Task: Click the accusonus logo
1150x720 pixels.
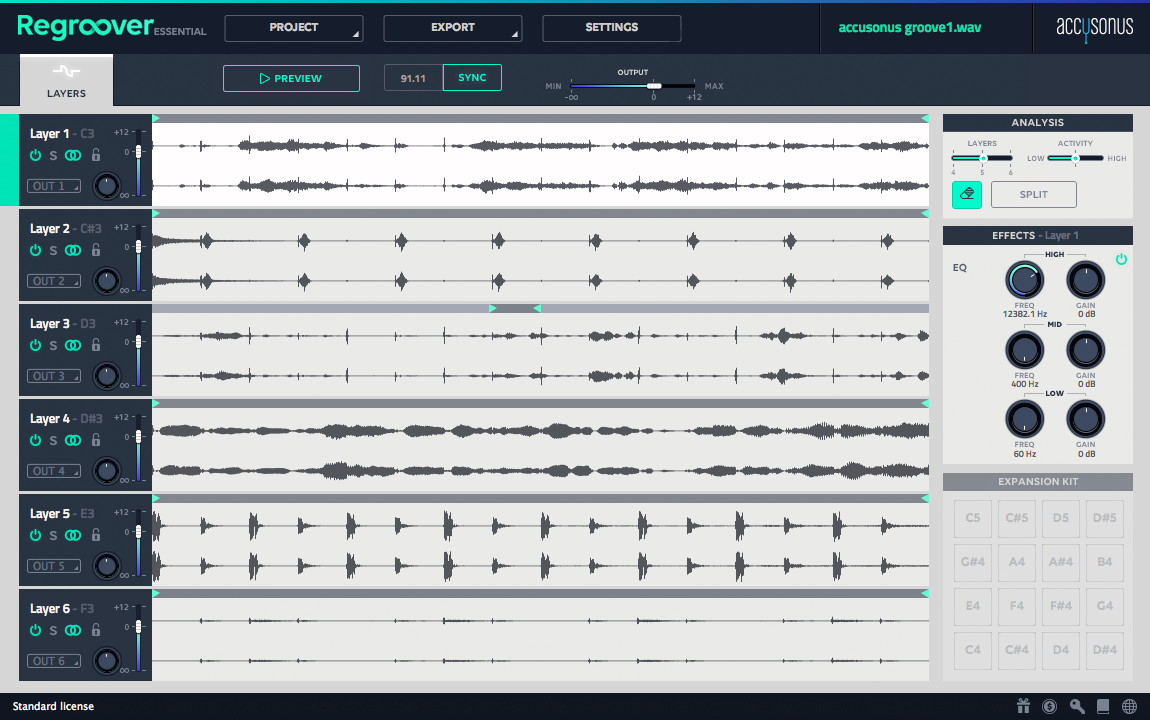Action: (x=1094, y=28)
